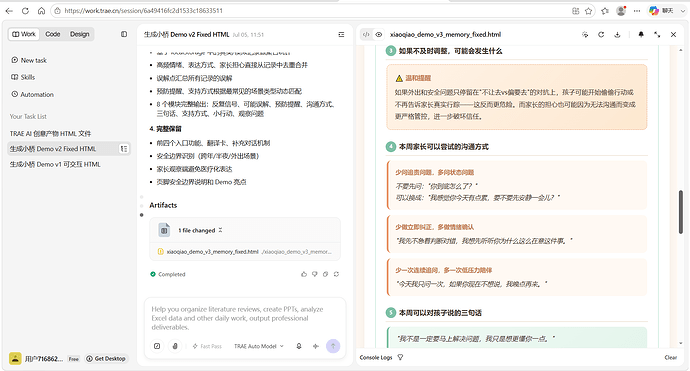The width and height of the screenshot is (690, 371).
Task: Send the message with arrow button
Action: coord(333,346)
